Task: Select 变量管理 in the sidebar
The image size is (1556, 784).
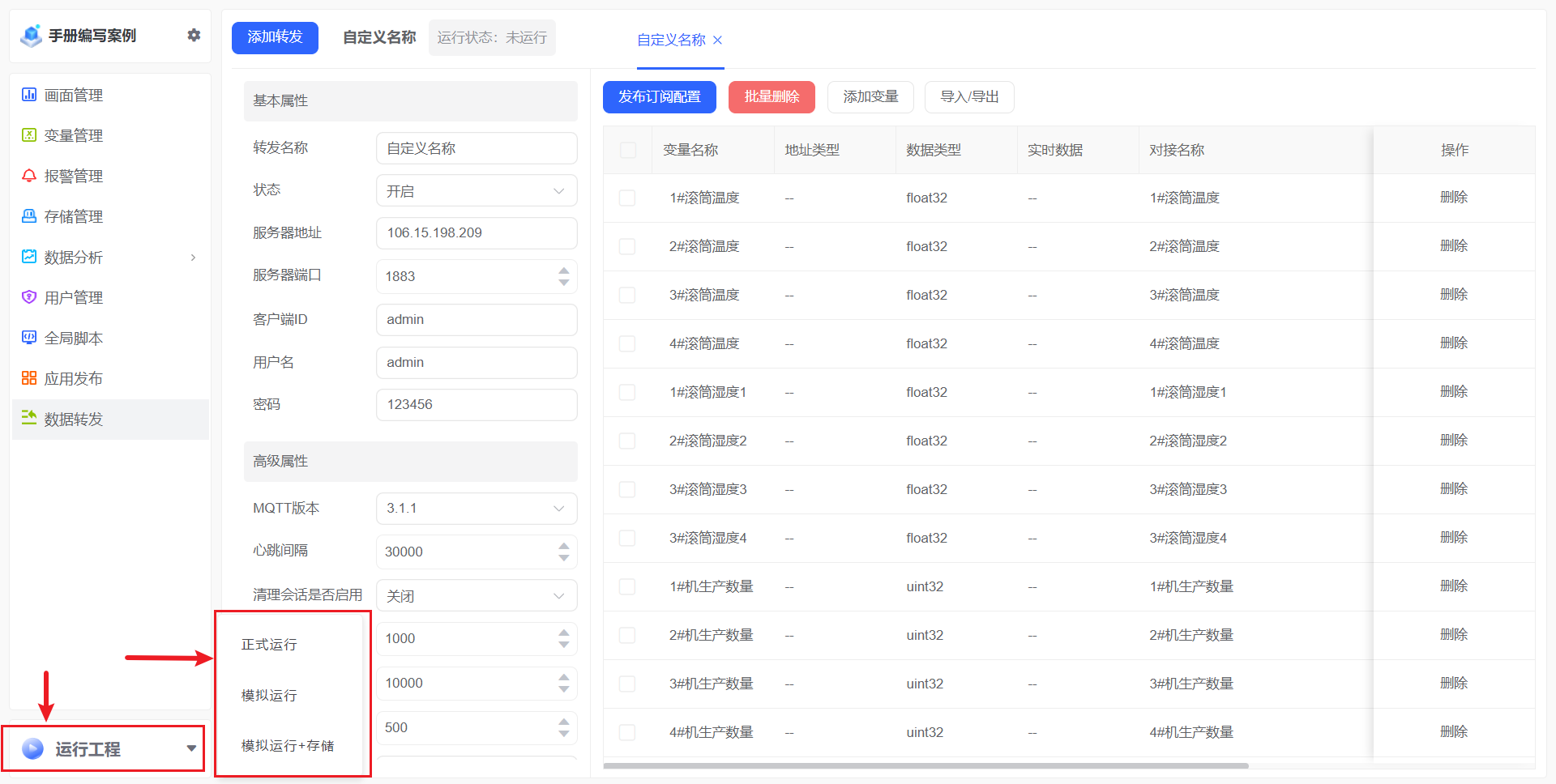Action: pyautogui.click(x=73, y=135)
